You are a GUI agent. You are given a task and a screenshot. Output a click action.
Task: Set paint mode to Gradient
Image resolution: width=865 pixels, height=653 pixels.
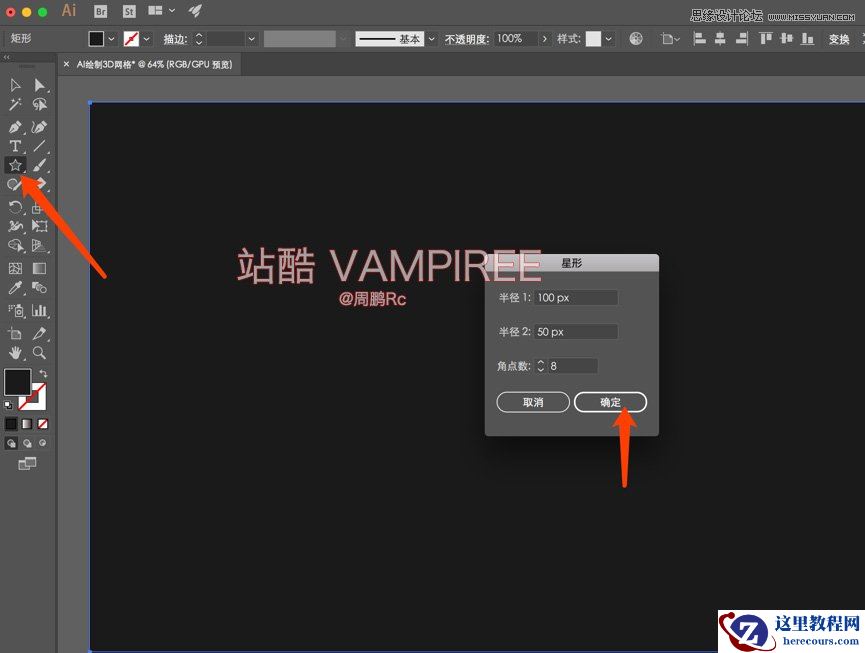27,424
